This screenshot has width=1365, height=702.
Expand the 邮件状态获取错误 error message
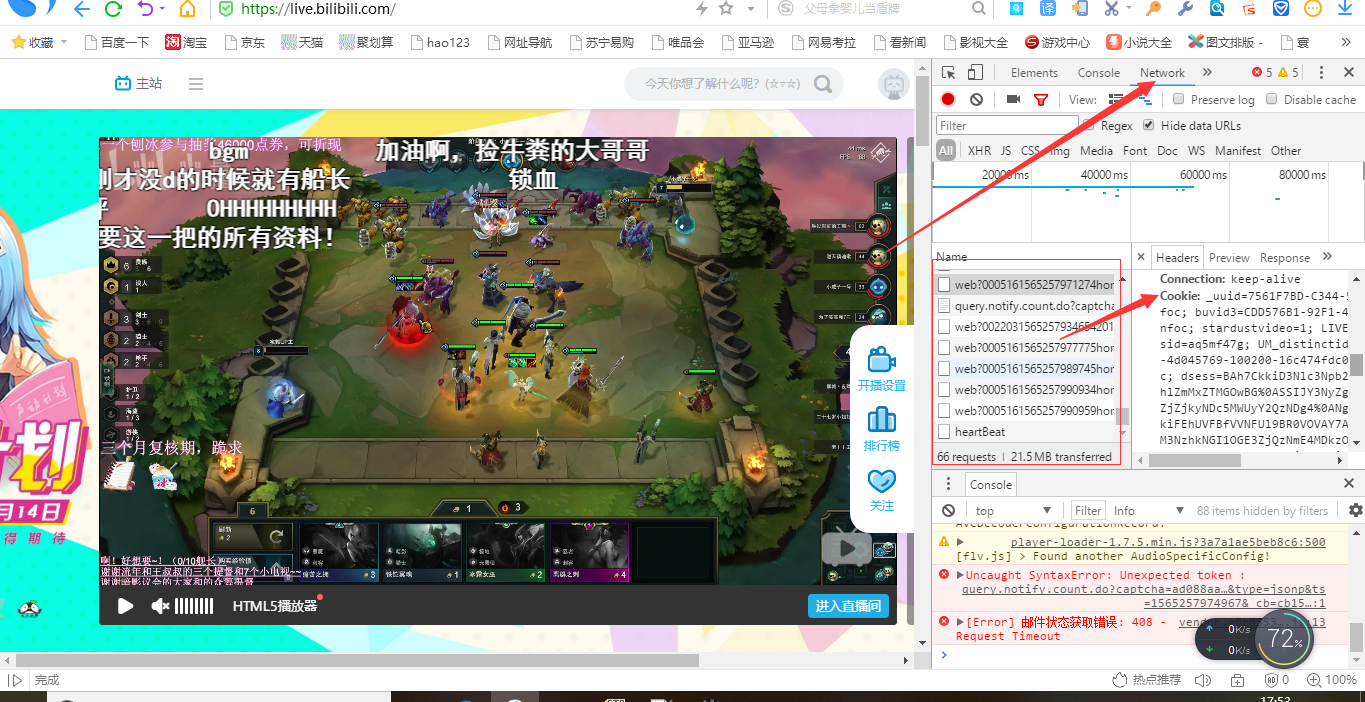point(959,622)
